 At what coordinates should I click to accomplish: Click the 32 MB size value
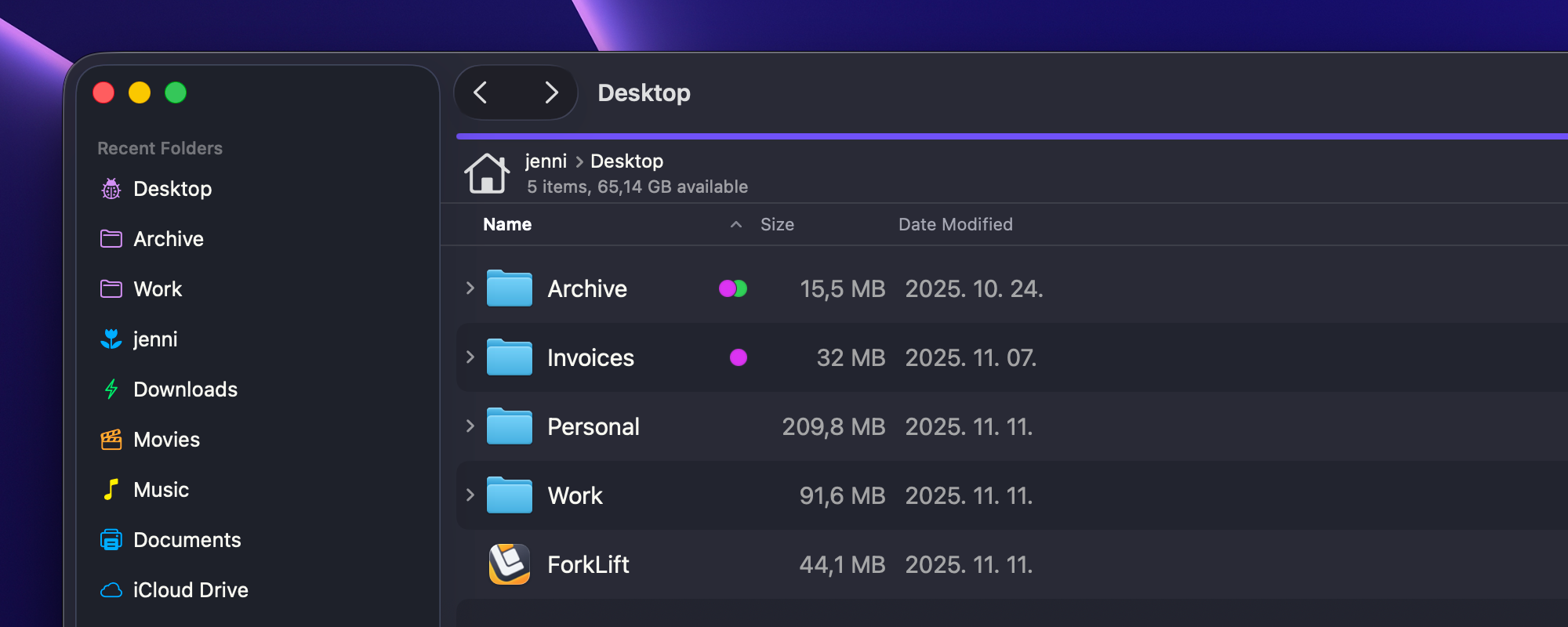click(x=851, y=358)
